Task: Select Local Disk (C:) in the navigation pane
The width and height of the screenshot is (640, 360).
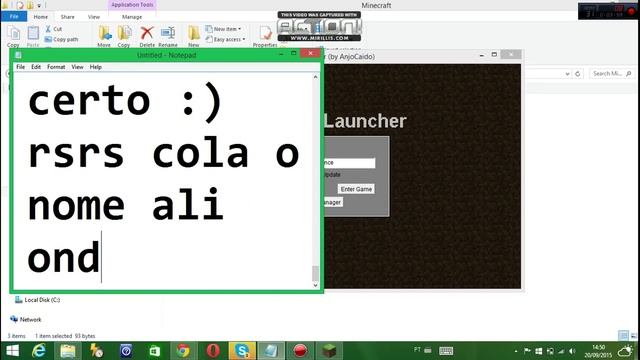Action: tap(38, 300)
